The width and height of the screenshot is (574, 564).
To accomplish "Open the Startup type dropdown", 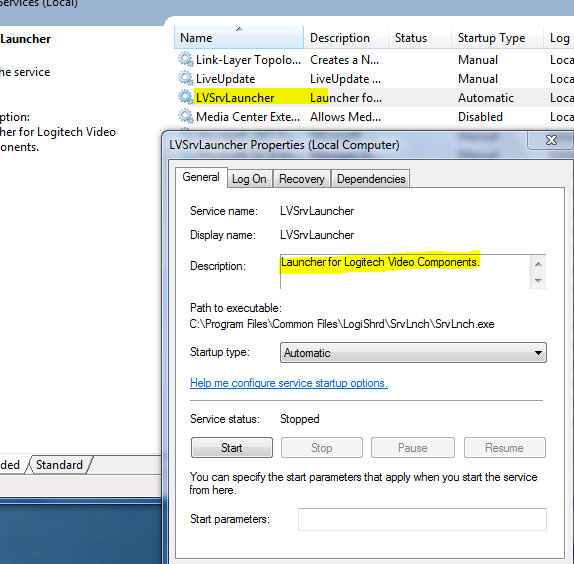I will click(413, 352).
